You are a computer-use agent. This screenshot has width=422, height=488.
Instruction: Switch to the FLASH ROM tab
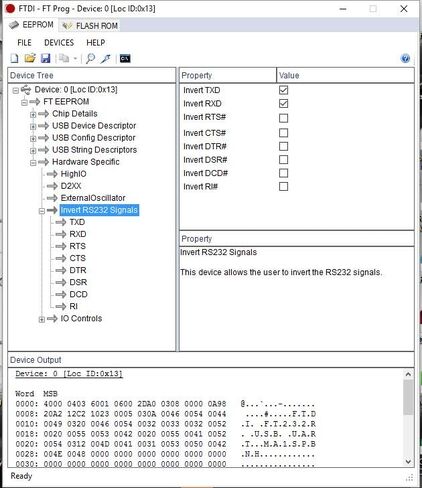[x=91, y=26]
